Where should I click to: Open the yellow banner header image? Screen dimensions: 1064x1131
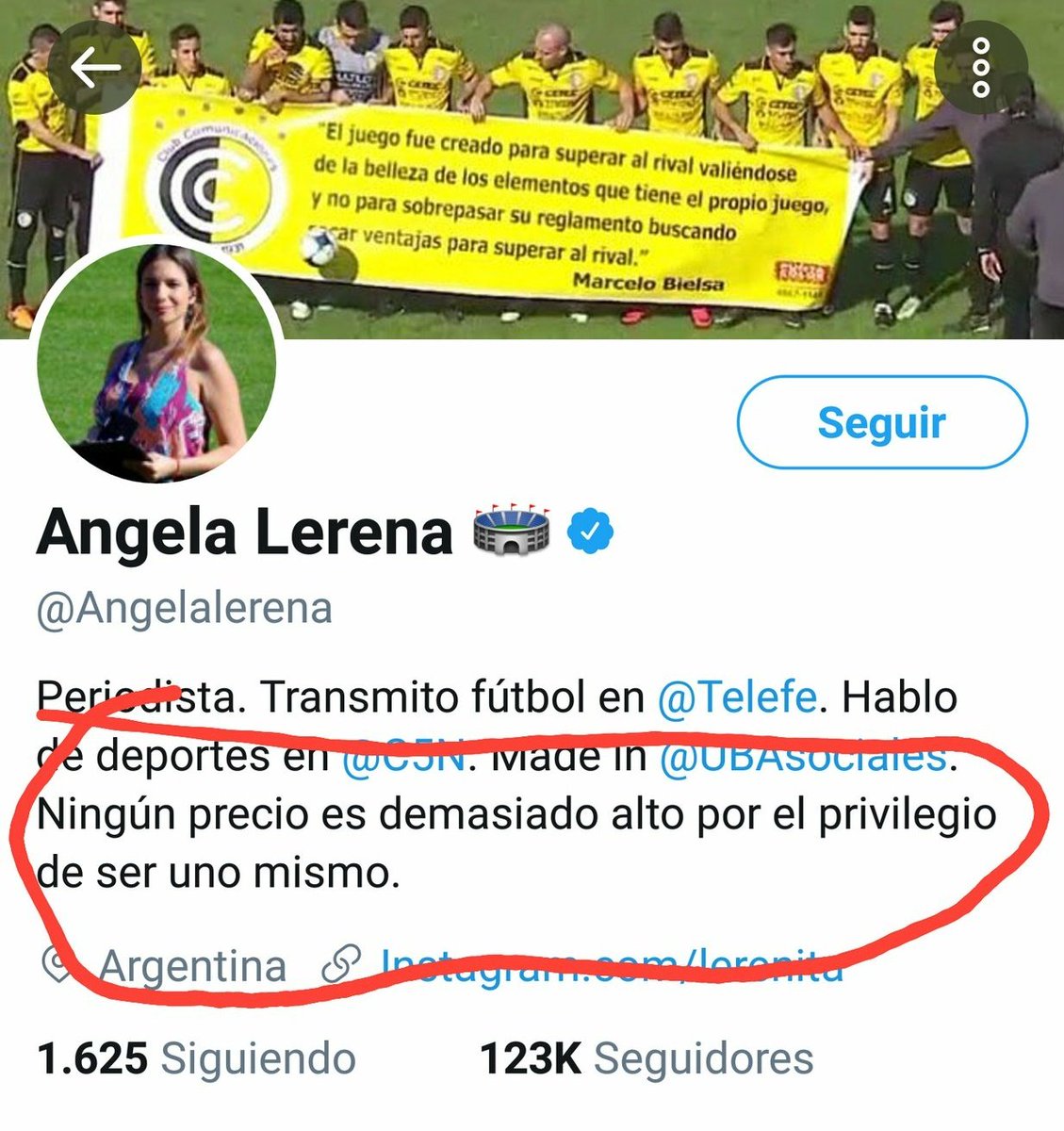coord(532,169)
